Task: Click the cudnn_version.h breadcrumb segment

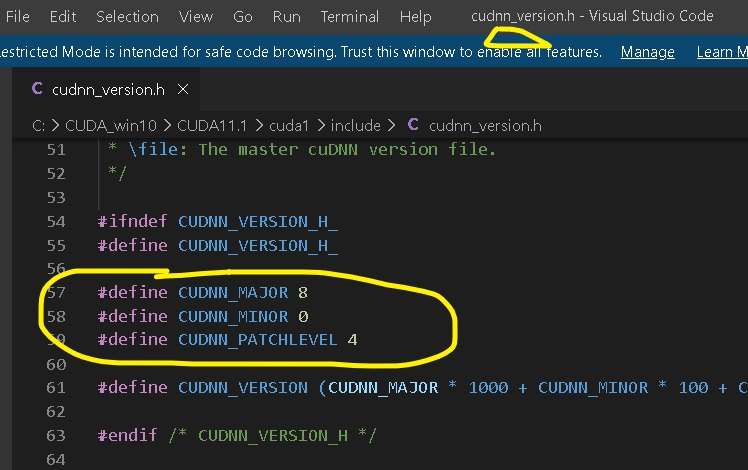Action: click(x=485, y=126)
